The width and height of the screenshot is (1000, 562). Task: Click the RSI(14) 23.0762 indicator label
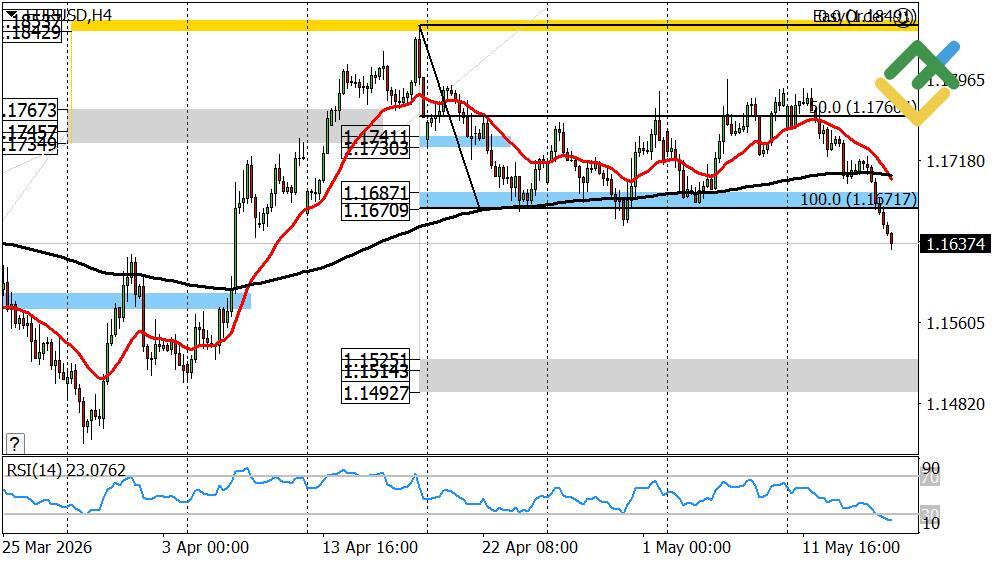[66, 470]
